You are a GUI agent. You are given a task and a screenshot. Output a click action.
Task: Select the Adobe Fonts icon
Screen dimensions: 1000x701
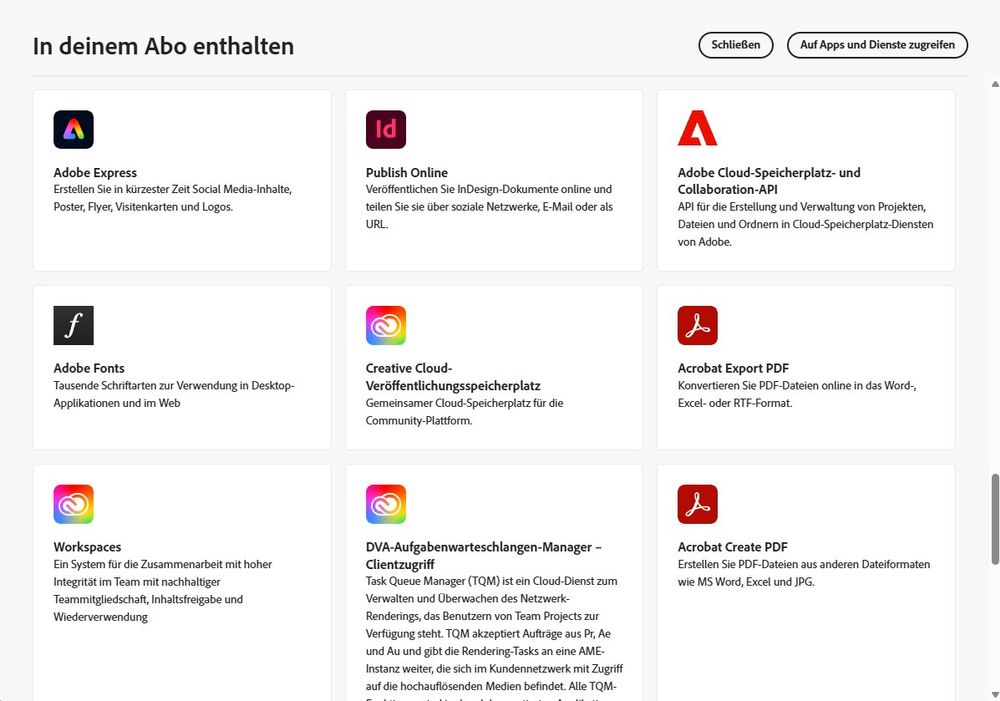[73, 325]
